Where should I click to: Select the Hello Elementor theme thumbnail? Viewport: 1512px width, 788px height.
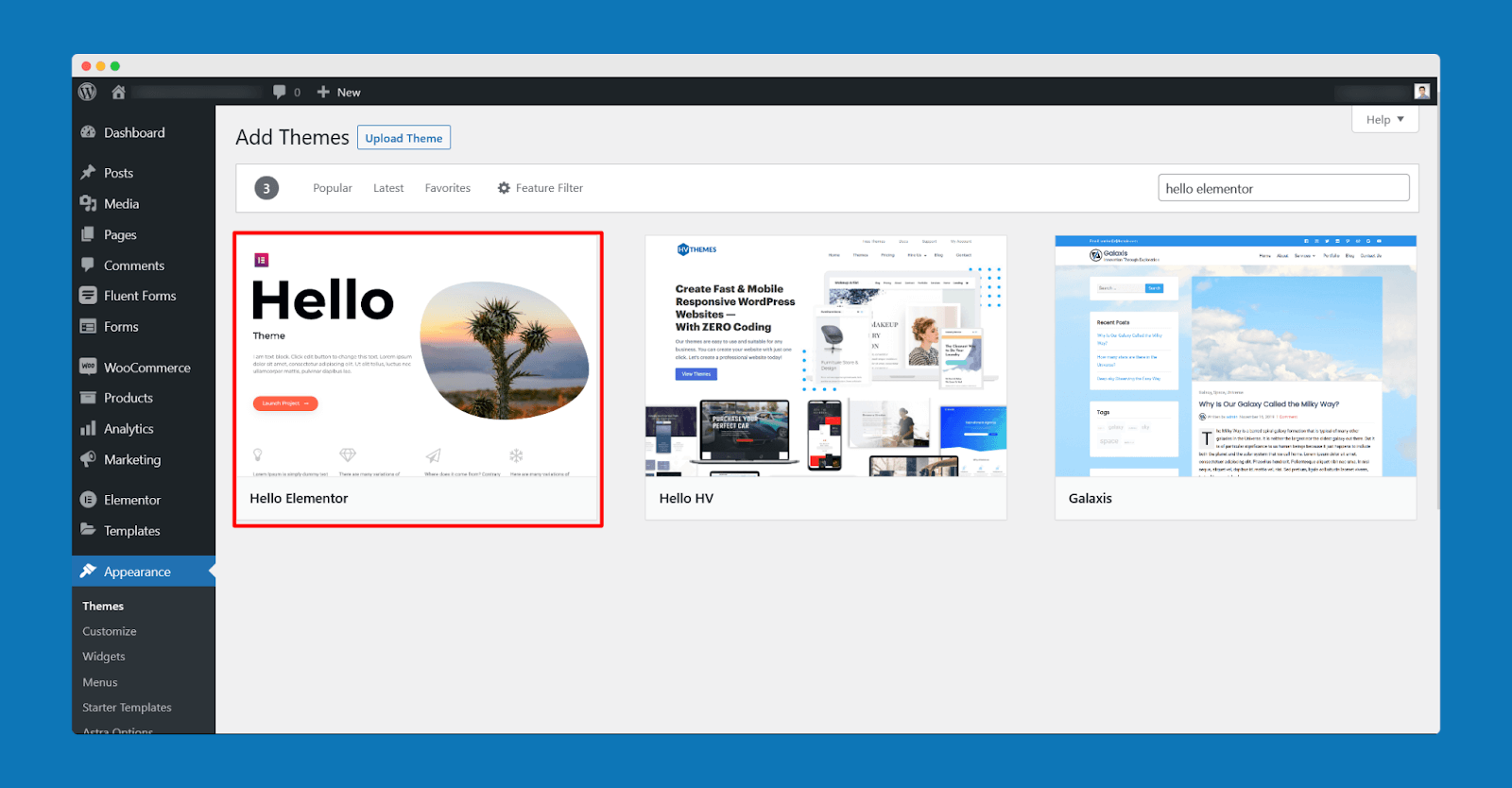[x=419, y=356]
